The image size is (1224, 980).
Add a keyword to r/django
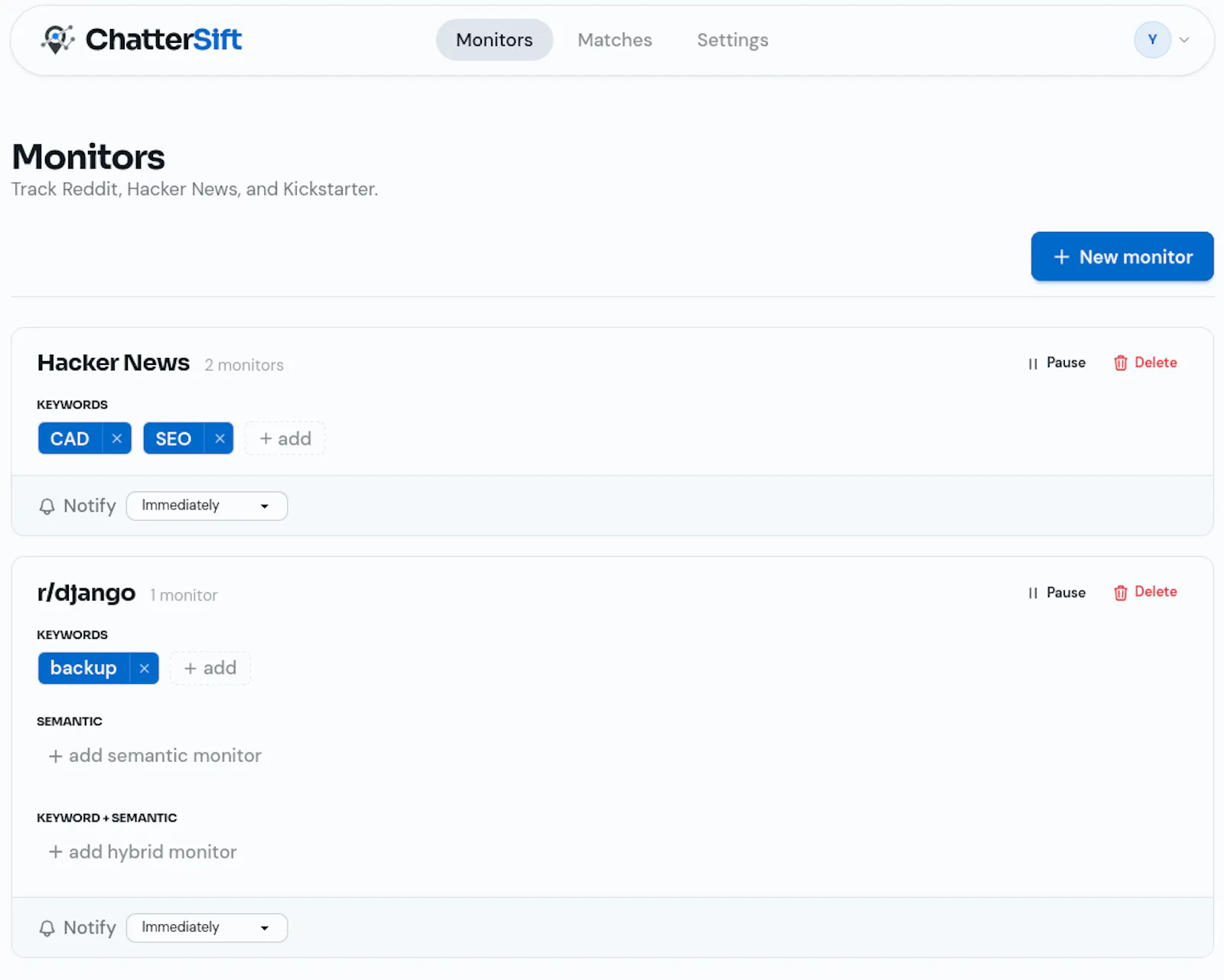coord(210,668)
